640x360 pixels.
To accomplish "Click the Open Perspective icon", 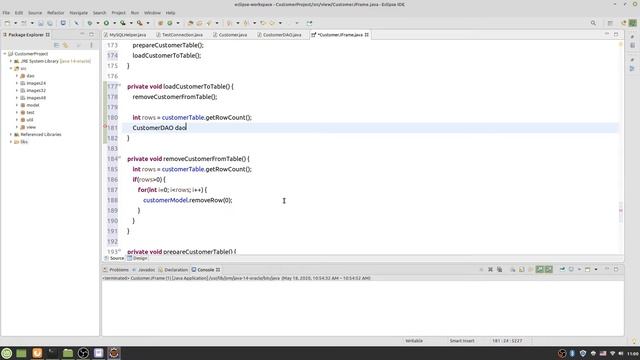I will click(x=610, y=23).
